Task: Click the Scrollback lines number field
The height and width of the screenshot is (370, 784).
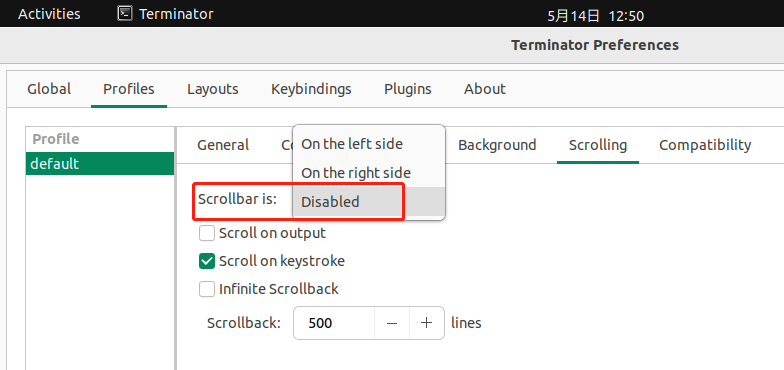Action: 334,323
